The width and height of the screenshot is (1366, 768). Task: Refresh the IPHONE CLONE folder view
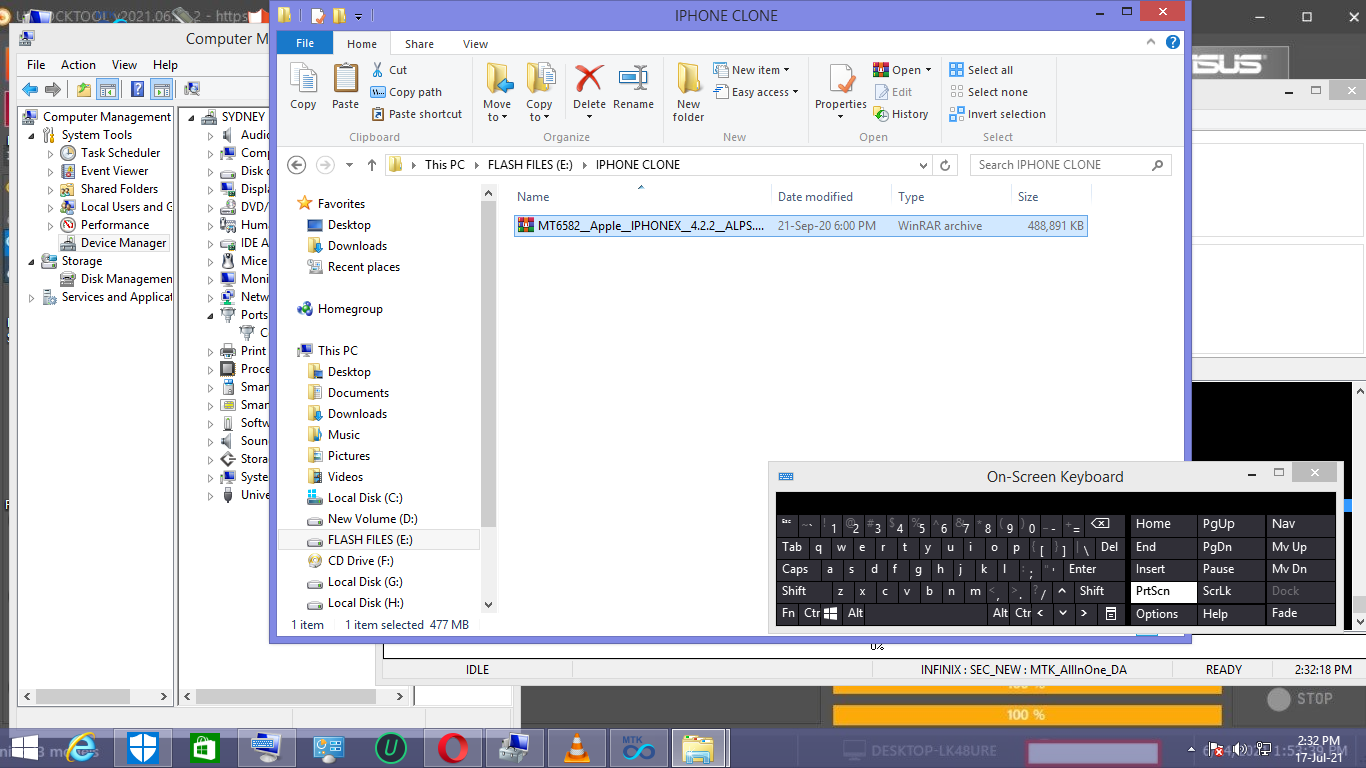(947, 165)
